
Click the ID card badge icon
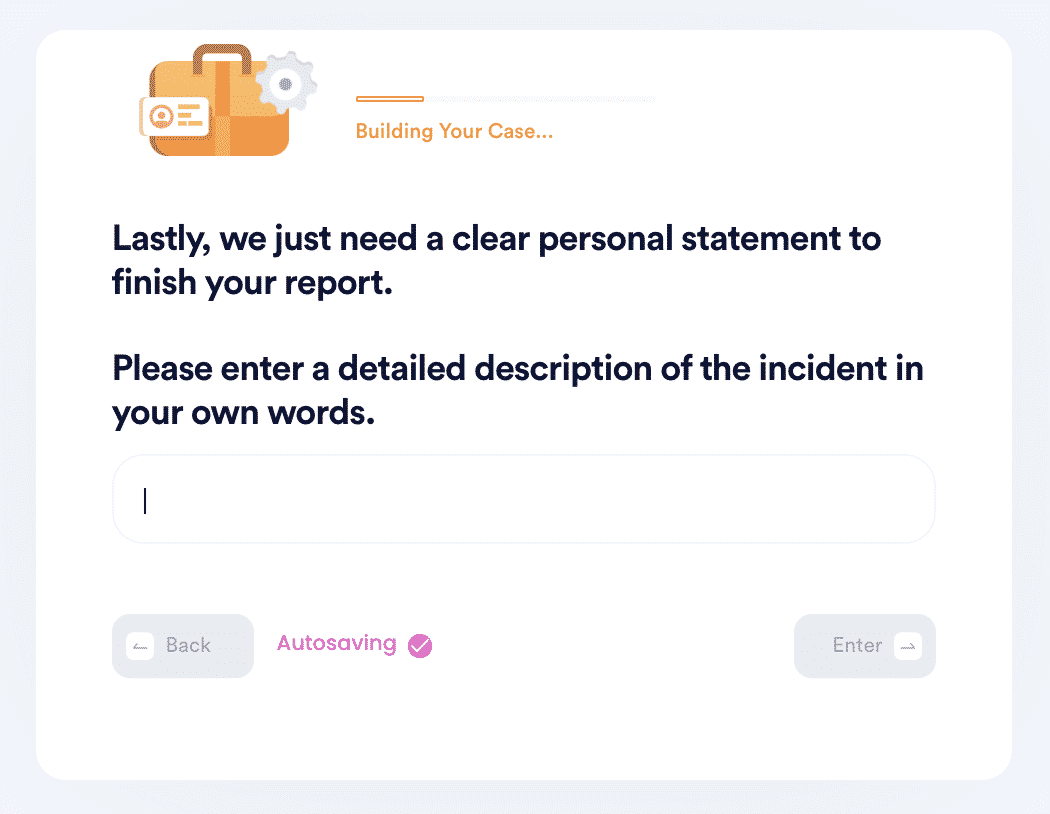(175, 116)
